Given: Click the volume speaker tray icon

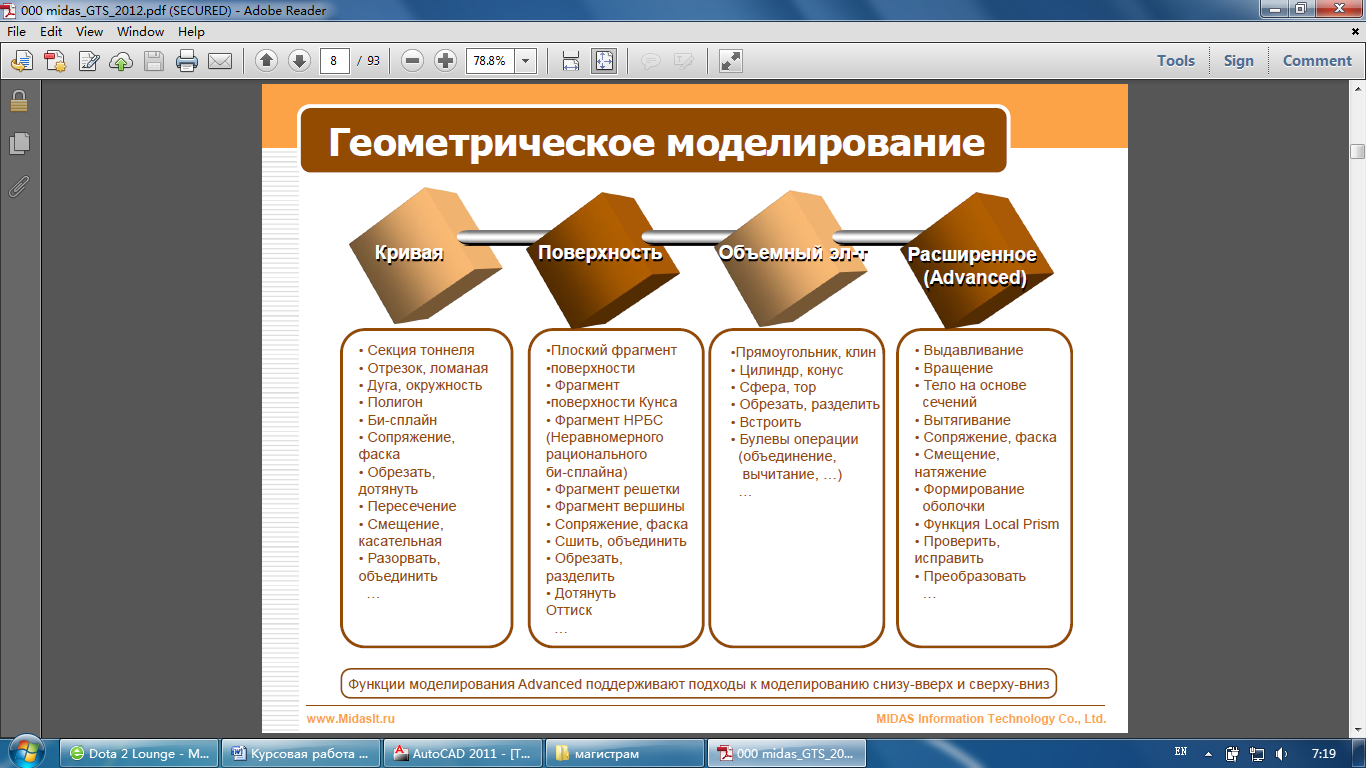Looking at the screenshot, I should click(1282, 753).
